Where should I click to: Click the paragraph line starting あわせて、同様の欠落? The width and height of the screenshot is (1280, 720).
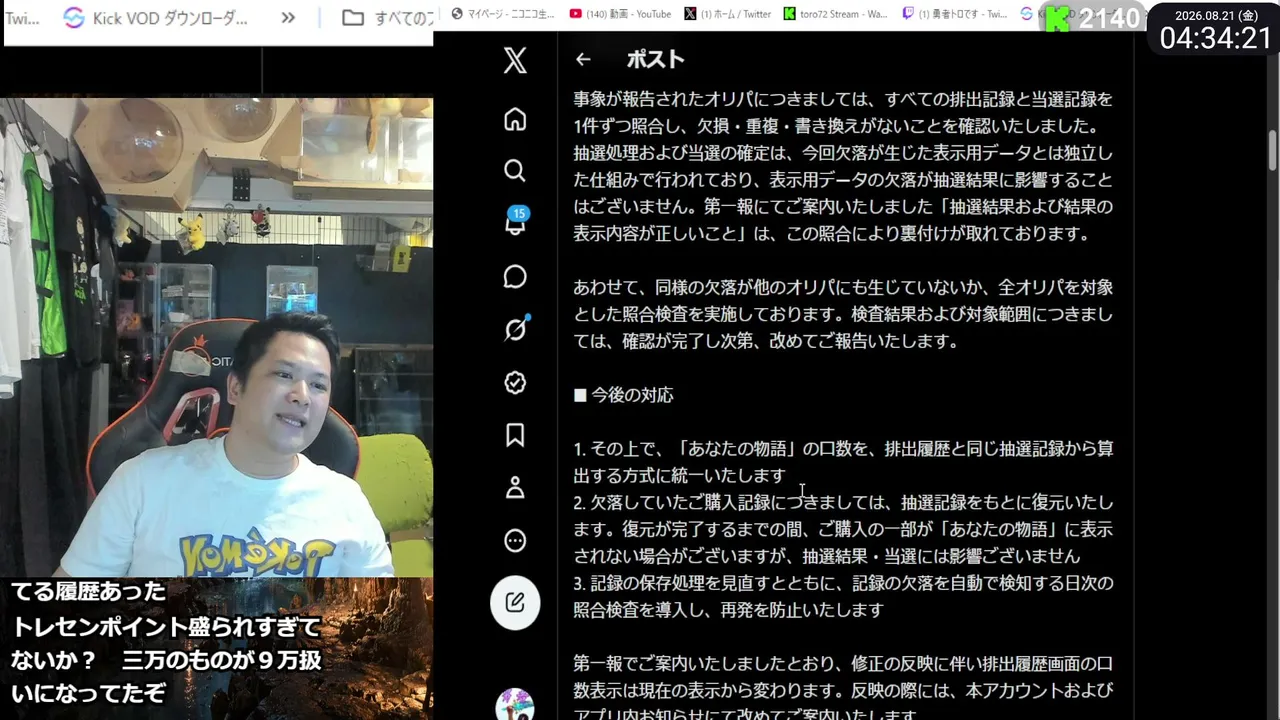coord(843,287)
